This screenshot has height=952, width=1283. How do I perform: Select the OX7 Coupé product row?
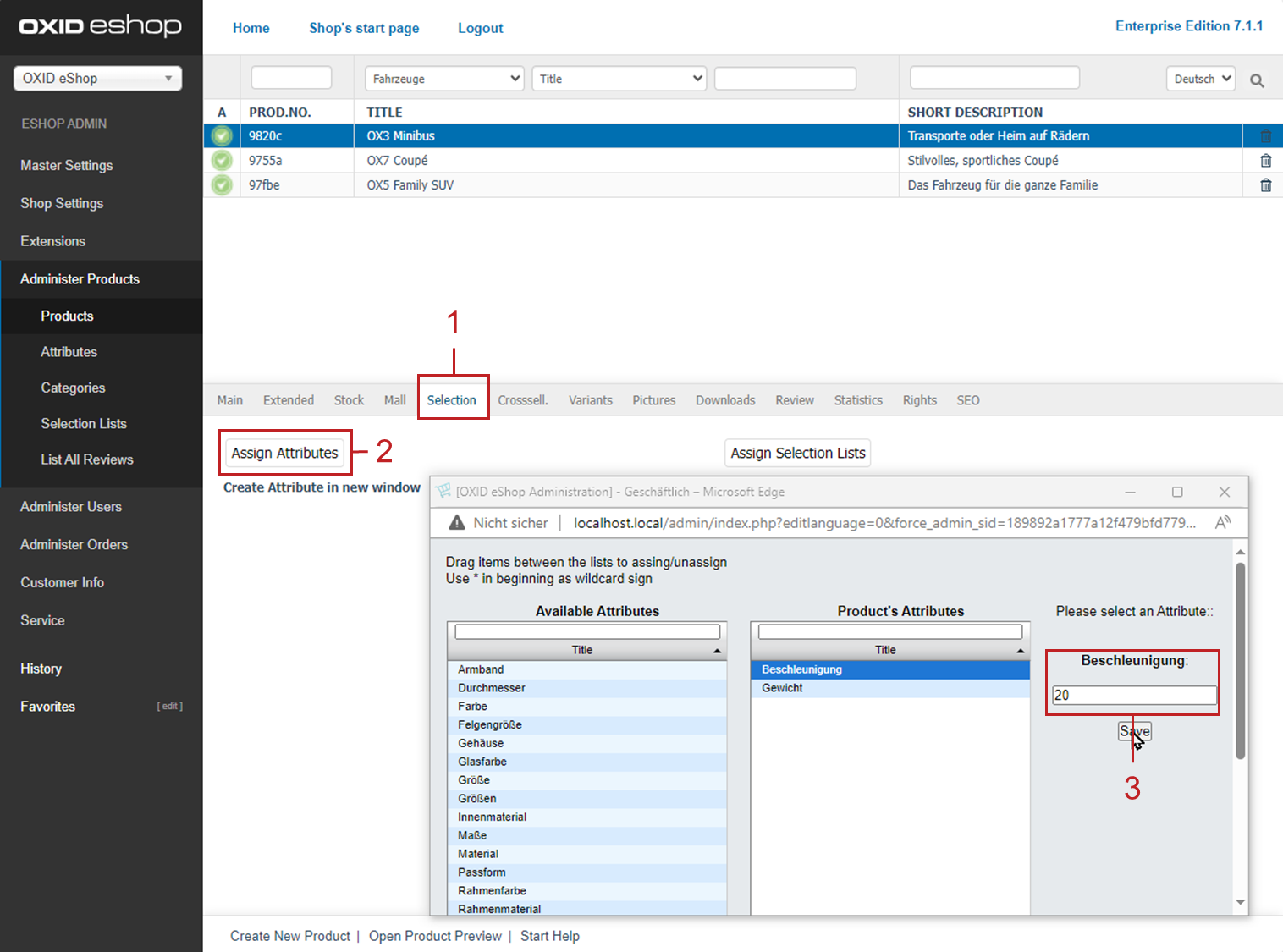(x=723, y=160)
